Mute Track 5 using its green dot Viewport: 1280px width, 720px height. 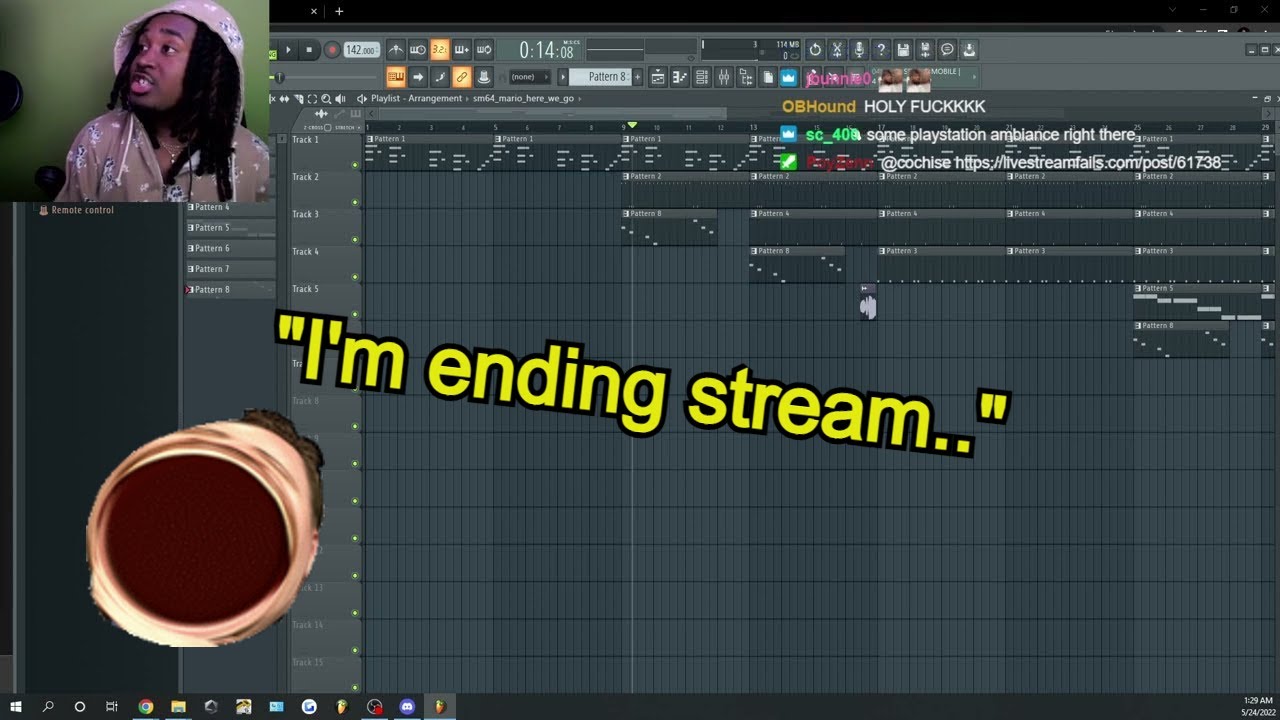[355, 315]
